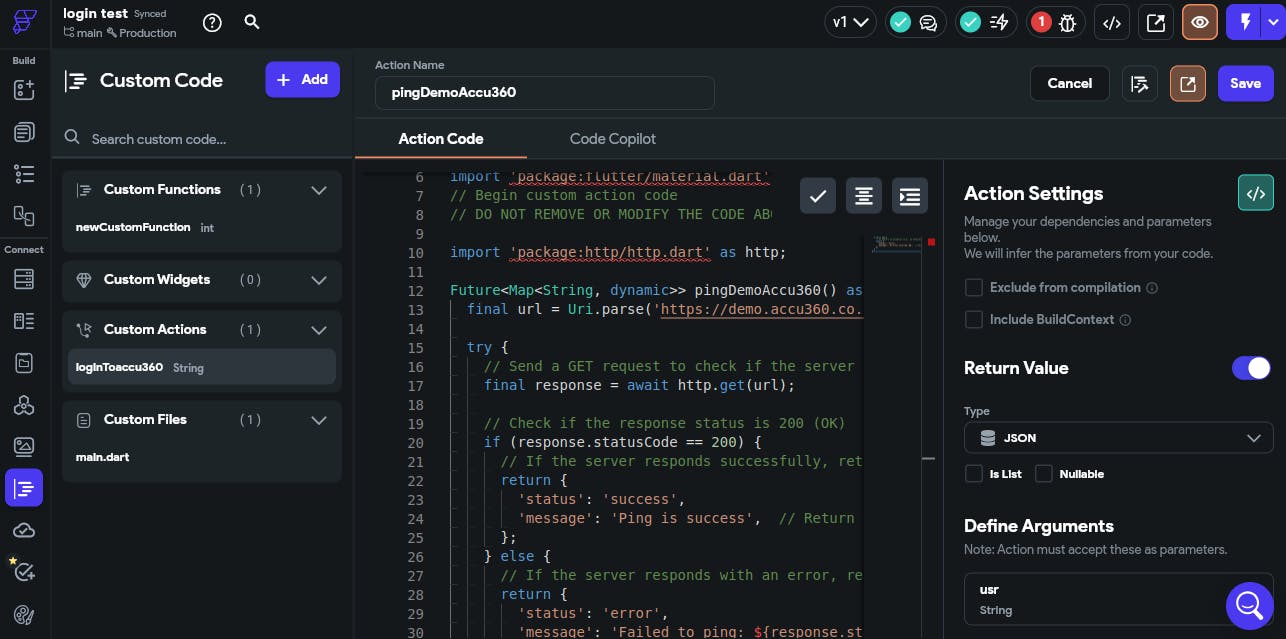The width and height of the screenshot is (1286, 639).
Task: Open the debug bug icon
Action: click(1067, 22)
